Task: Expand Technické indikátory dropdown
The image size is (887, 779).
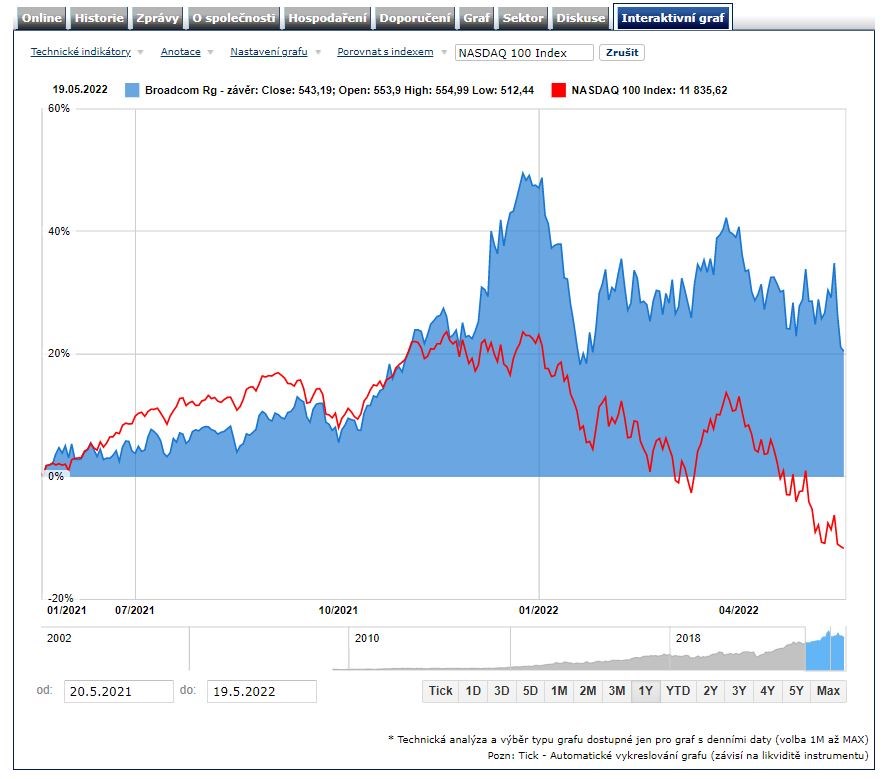Action: pos(80,52)
